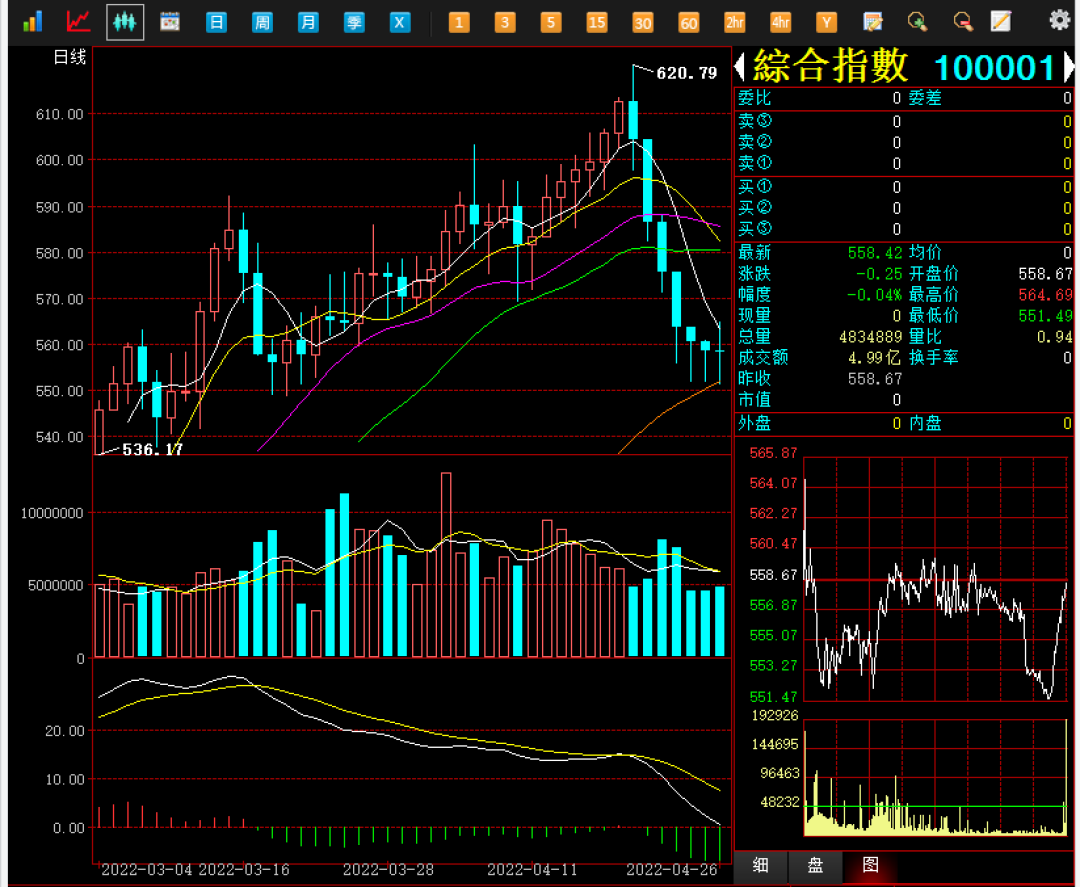Screen dimensions: 1080x887
Task: Open the calendar edit icon
Action: tap(873, 22)
